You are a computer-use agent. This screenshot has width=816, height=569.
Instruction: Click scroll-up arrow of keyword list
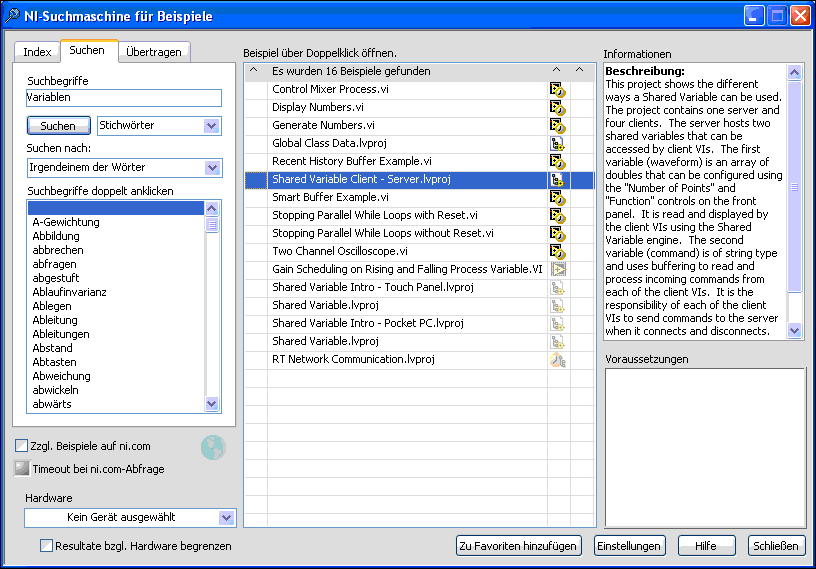tap(212, 208)
